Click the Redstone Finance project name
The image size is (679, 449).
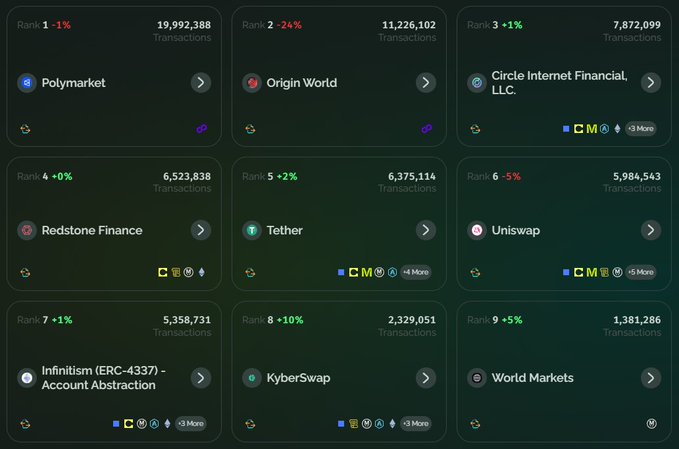click(x=92, y=230)
